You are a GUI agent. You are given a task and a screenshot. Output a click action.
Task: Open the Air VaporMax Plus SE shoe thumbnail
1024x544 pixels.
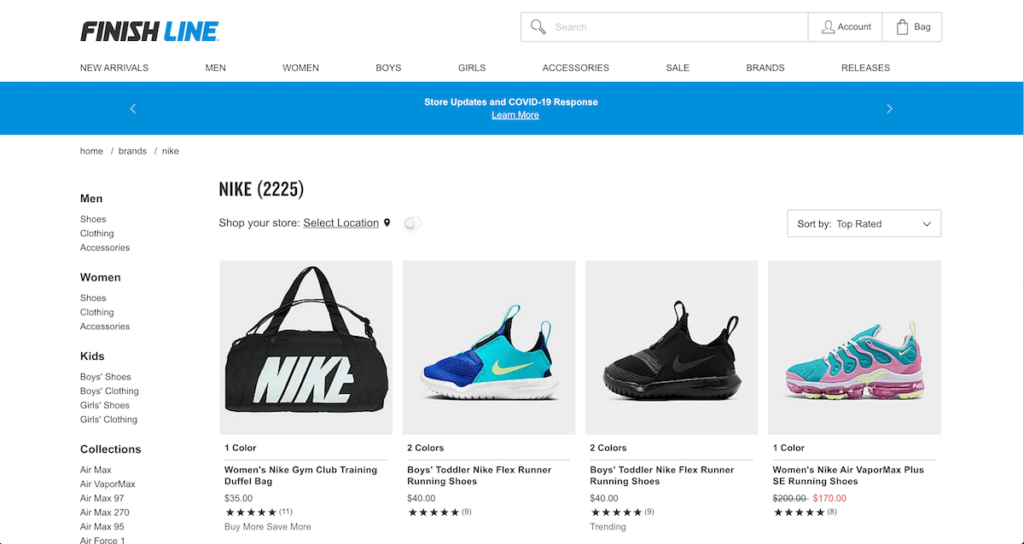pyautogui.click(x=854, y=347)
